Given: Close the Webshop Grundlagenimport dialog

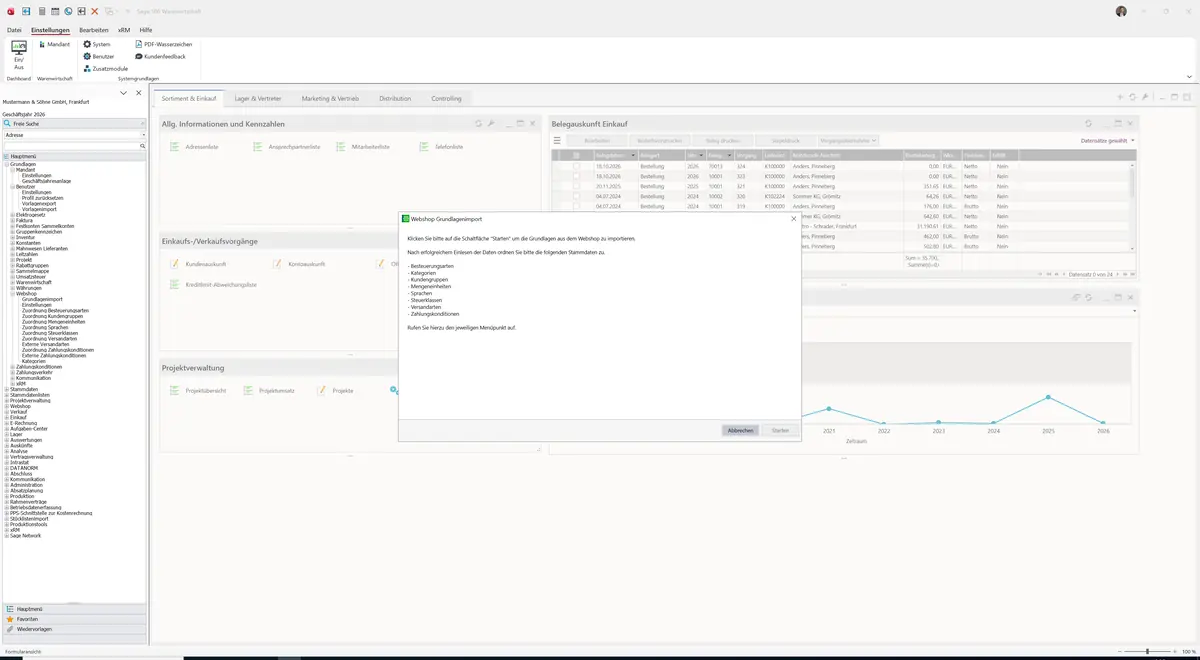Looking at the screenshot, I should tap(794, 218).
